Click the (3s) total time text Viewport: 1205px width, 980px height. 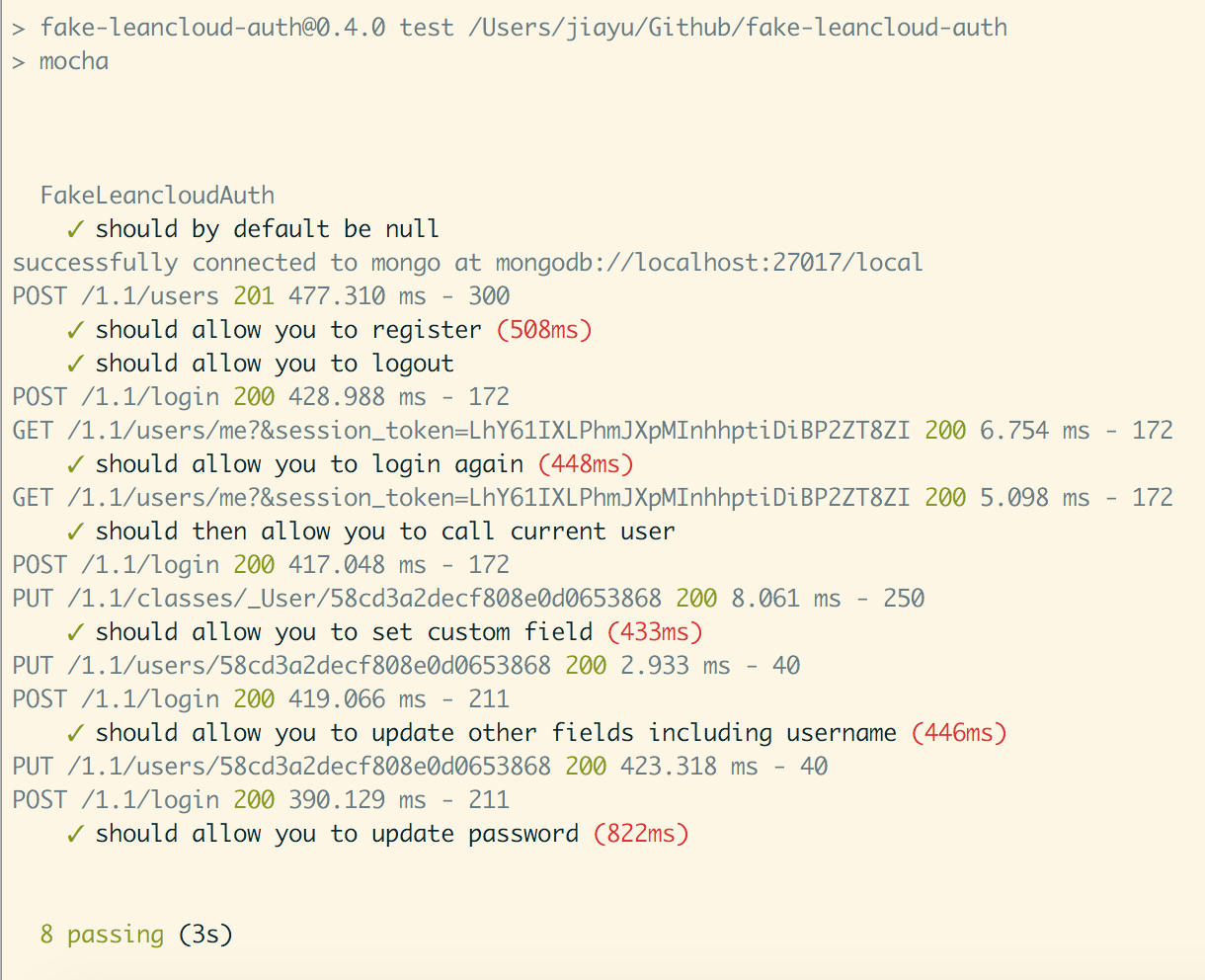(205, 935)
